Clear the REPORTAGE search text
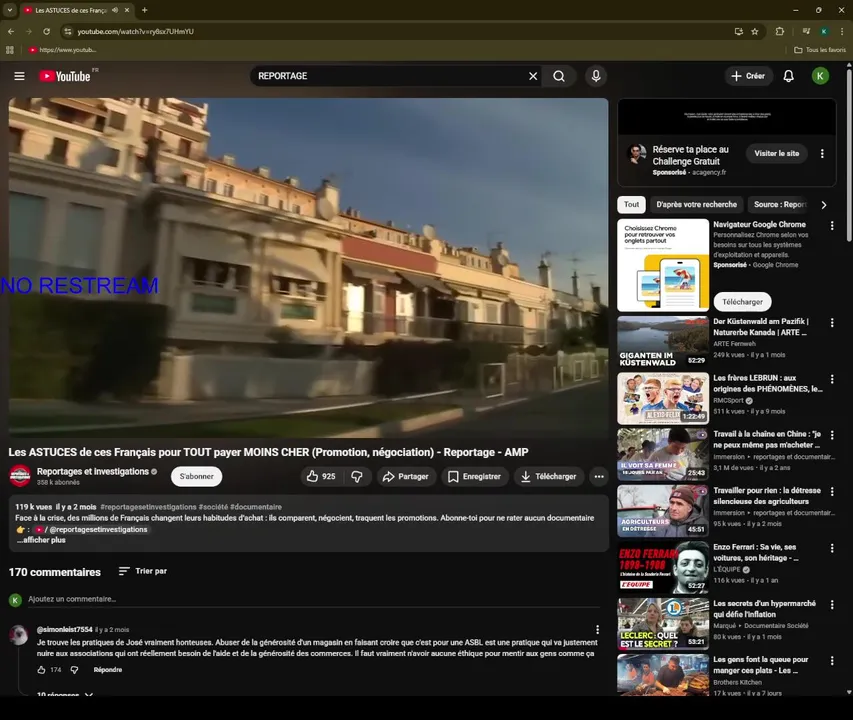The width and height of the screenshot is (853, 720). (x=533, y=76)
